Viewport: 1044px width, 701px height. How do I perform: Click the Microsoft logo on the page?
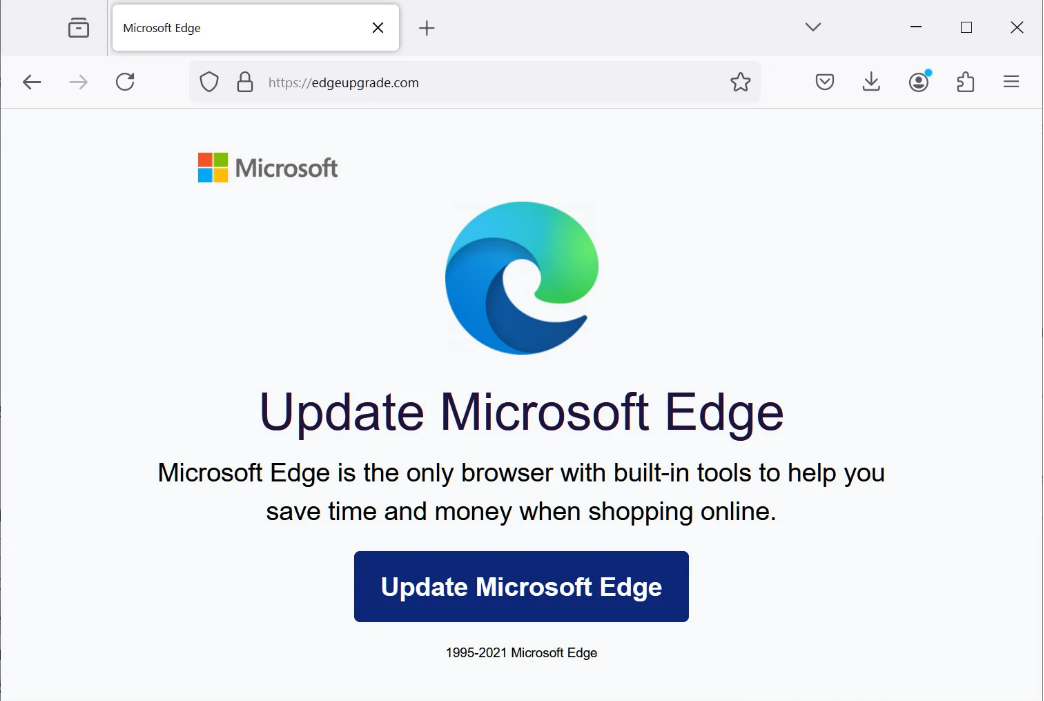coord(268,168)
